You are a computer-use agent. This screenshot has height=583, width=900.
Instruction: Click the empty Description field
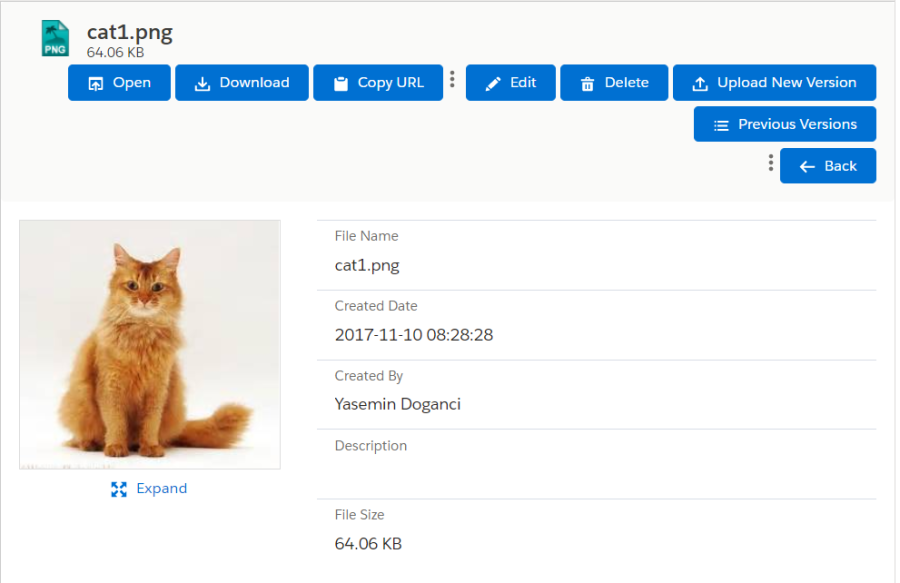click(x=595, y=475)
